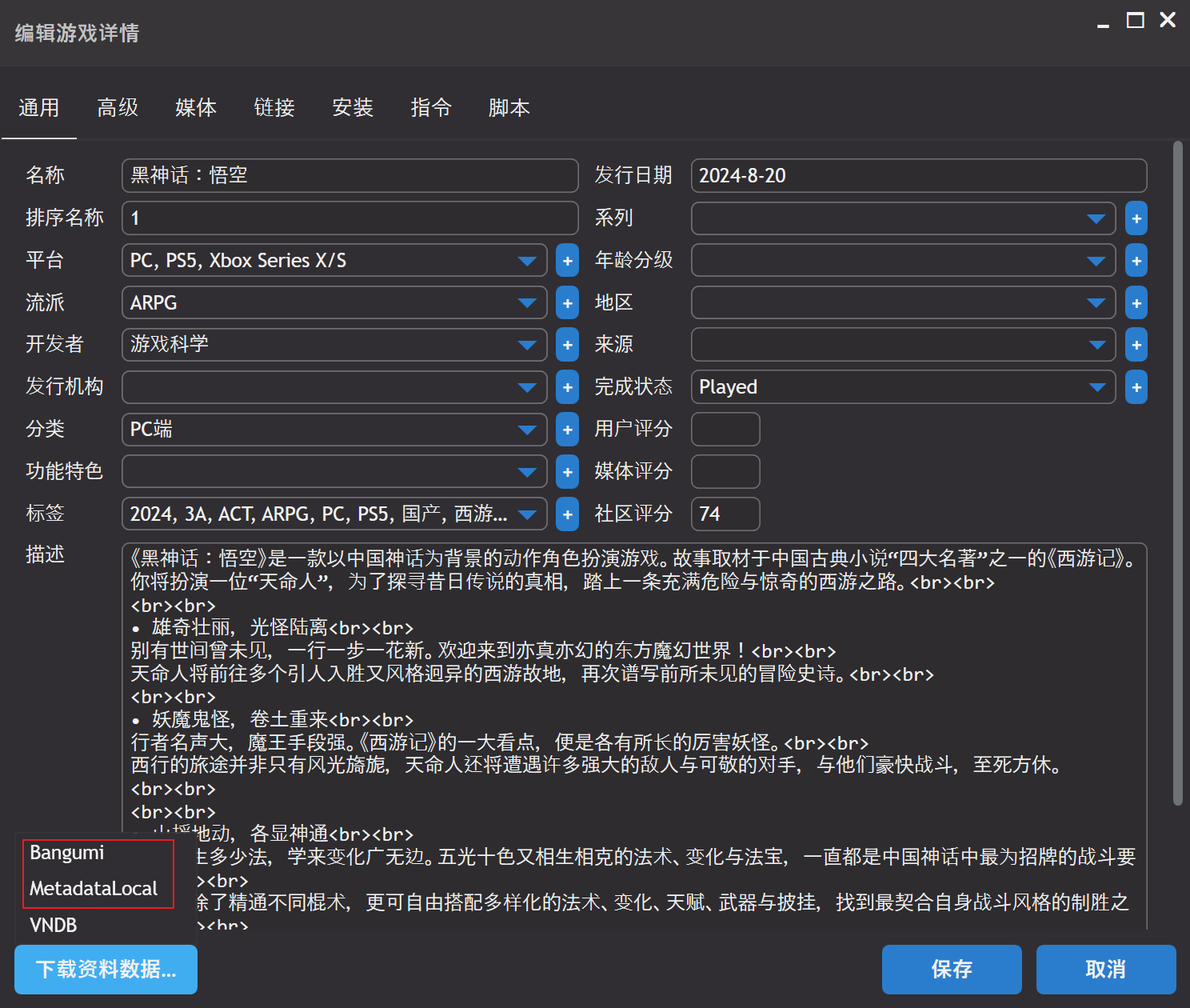
Task: Open the 脚本 scripts tab
Action: point(509,108)
